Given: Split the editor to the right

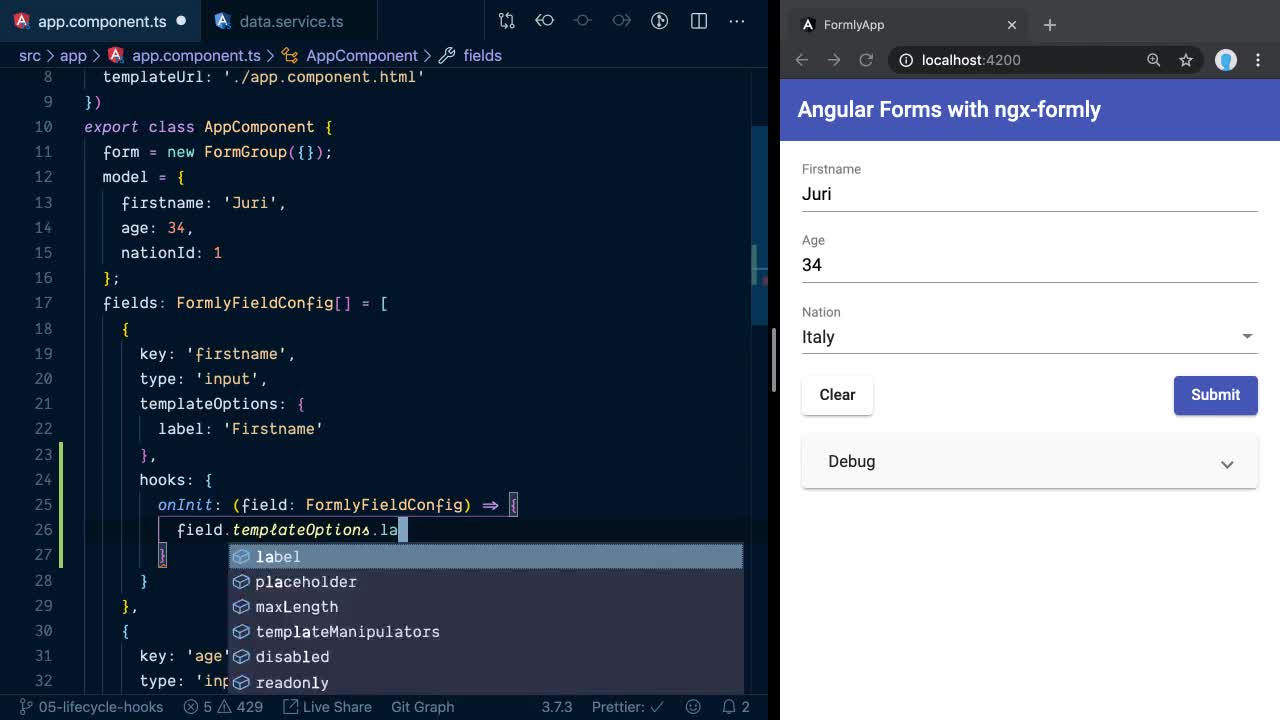Looking at the screenshot, I should coord(699,21).
